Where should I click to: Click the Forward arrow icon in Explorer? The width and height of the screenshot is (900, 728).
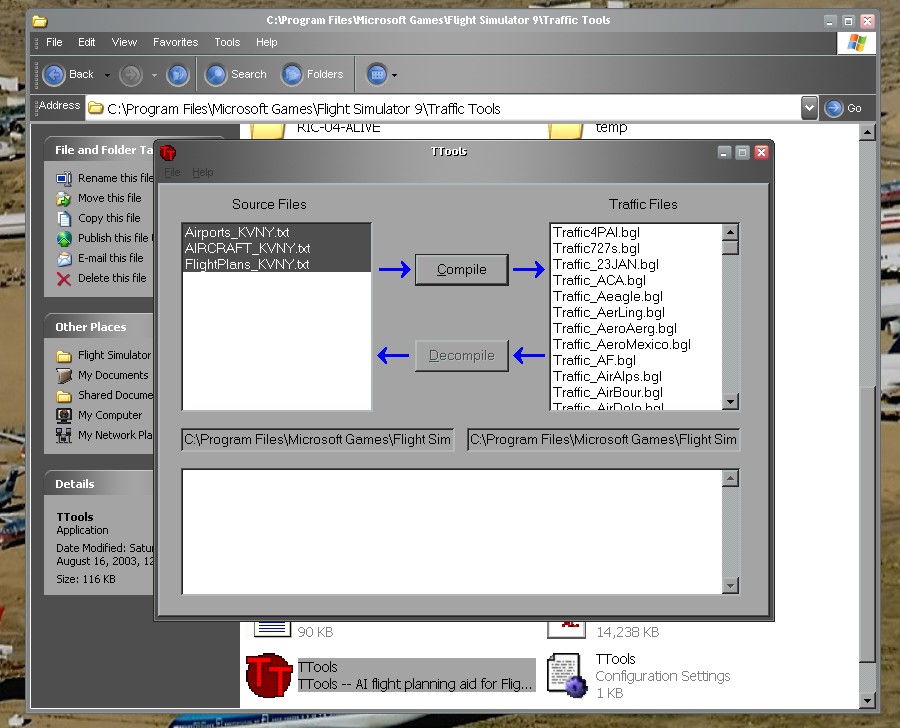(x=131, y=75)
